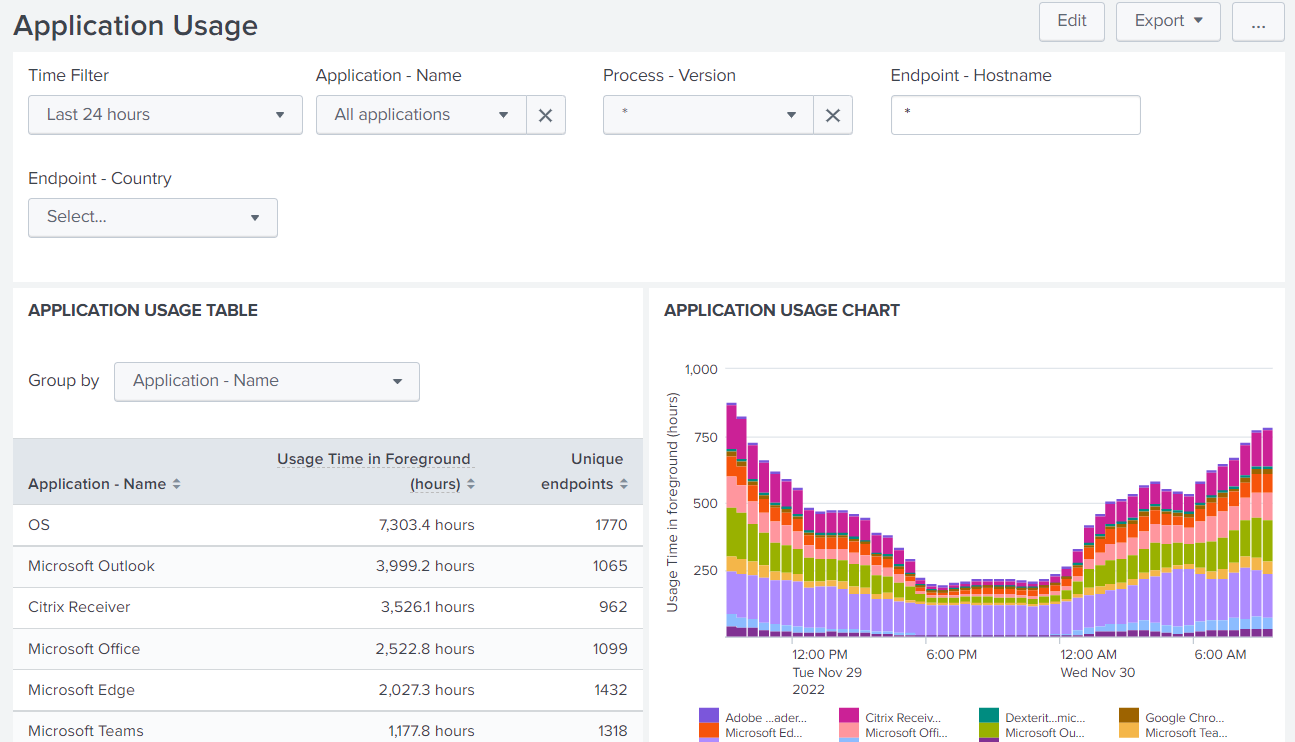This screenshot has width=1295, height=742.
Task: Click the 2,522.8 hours value
Action: 425,649
